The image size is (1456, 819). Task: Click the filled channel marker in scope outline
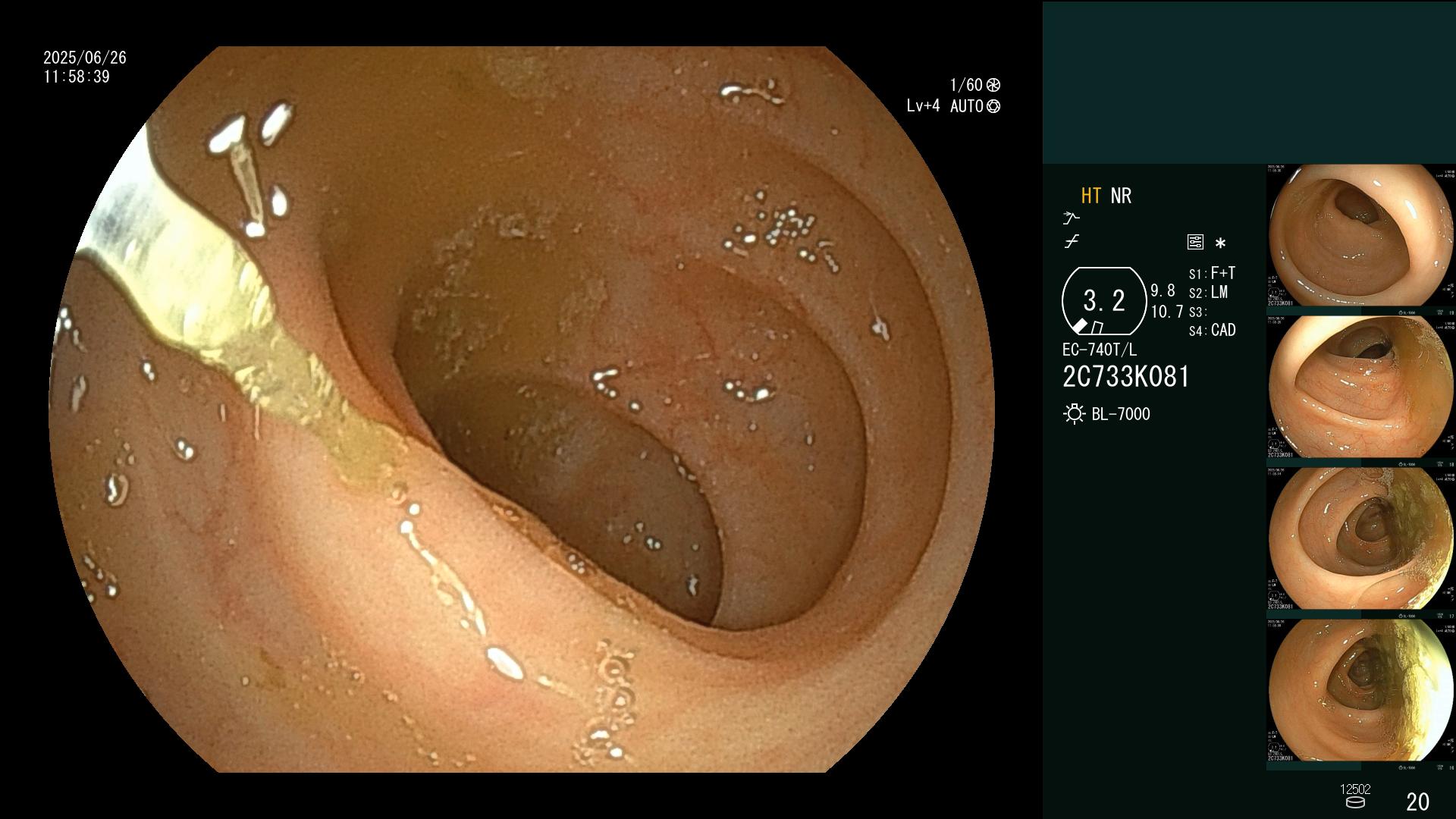point(1080,326)
